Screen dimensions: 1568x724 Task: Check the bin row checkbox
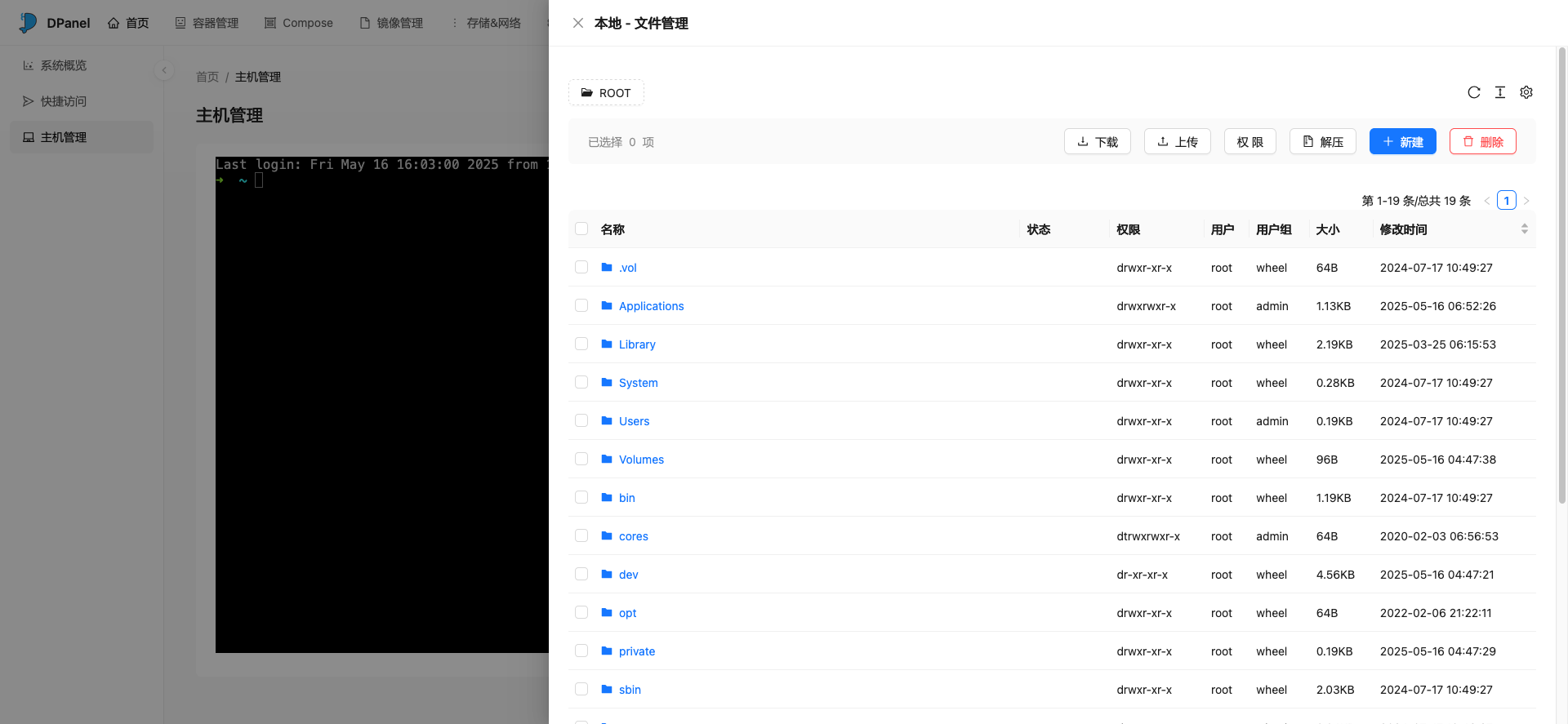581,497
